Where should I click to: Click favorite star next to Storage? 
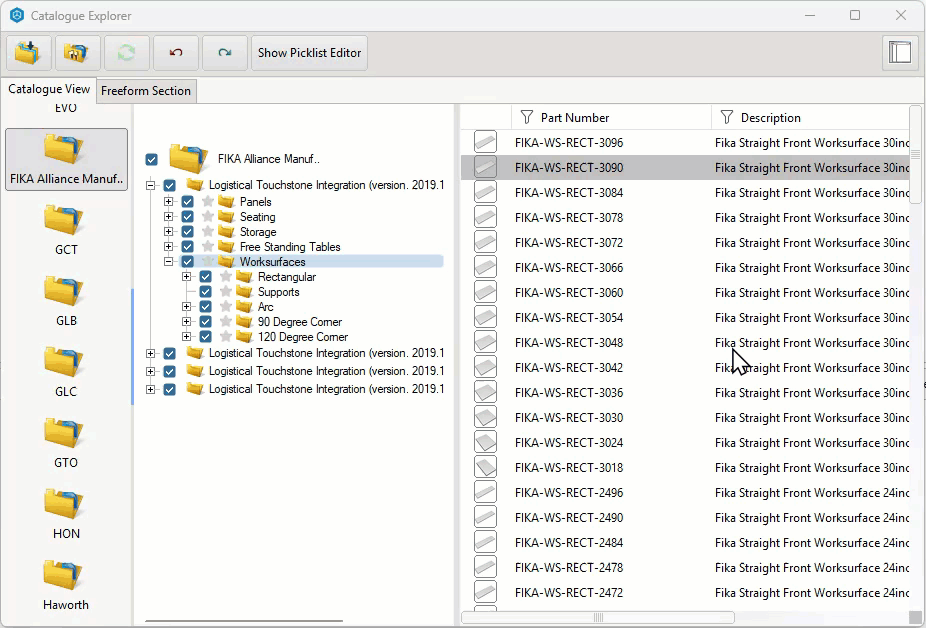coord(208,232)
